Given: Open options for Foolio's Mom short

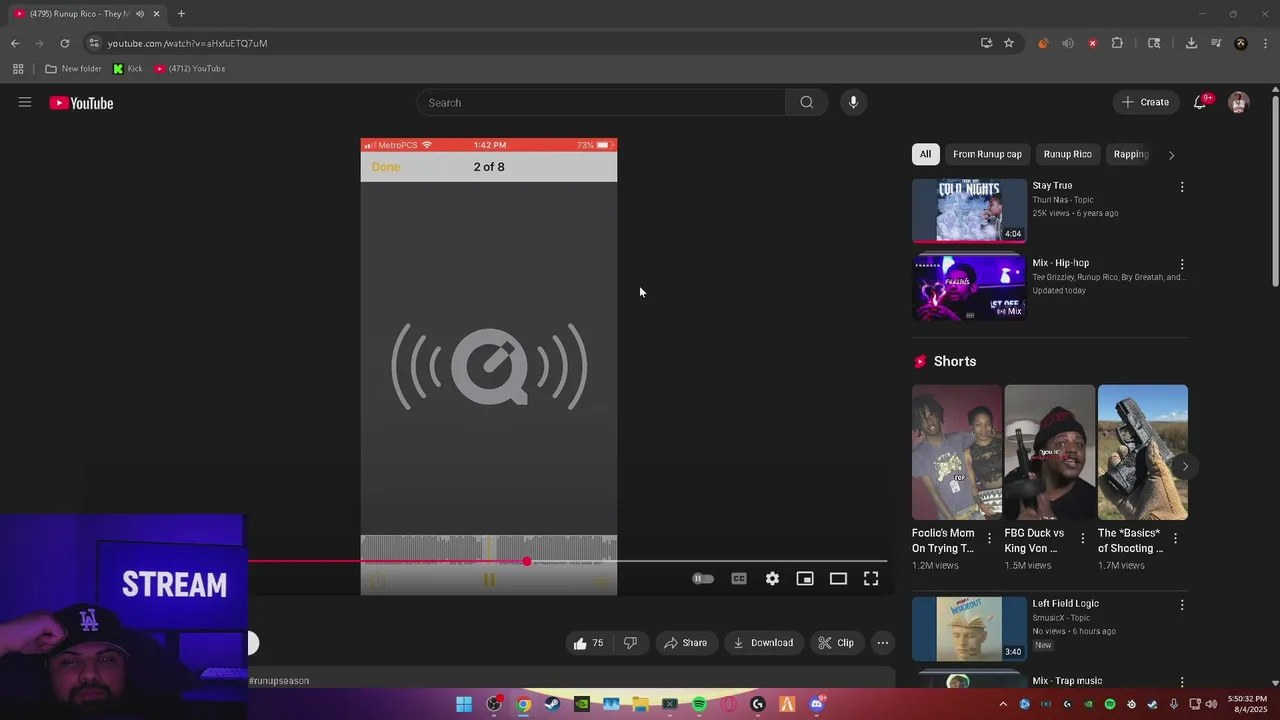Looking at the screenshot, I should click(x=989, y=539).
